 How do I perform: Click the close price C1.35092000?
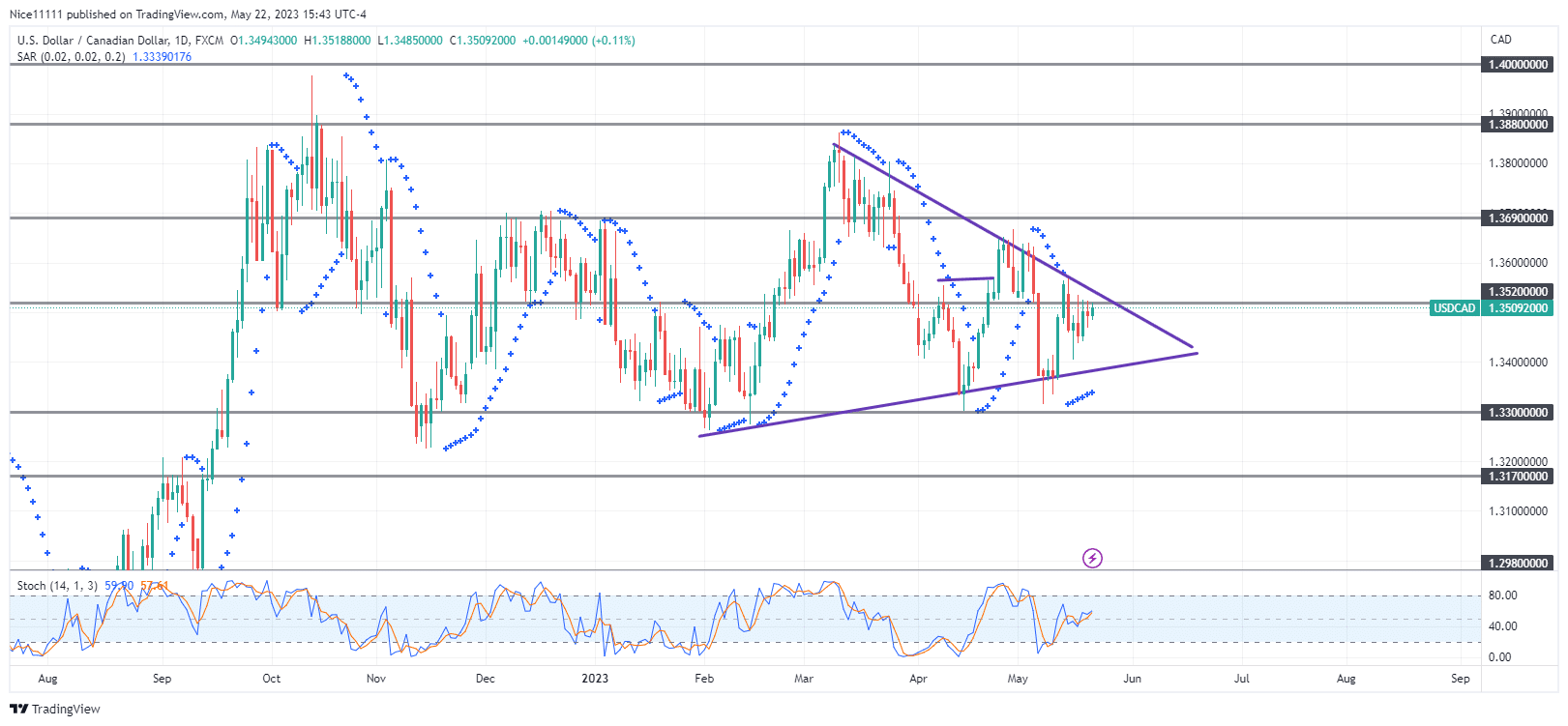click(482, 41)
